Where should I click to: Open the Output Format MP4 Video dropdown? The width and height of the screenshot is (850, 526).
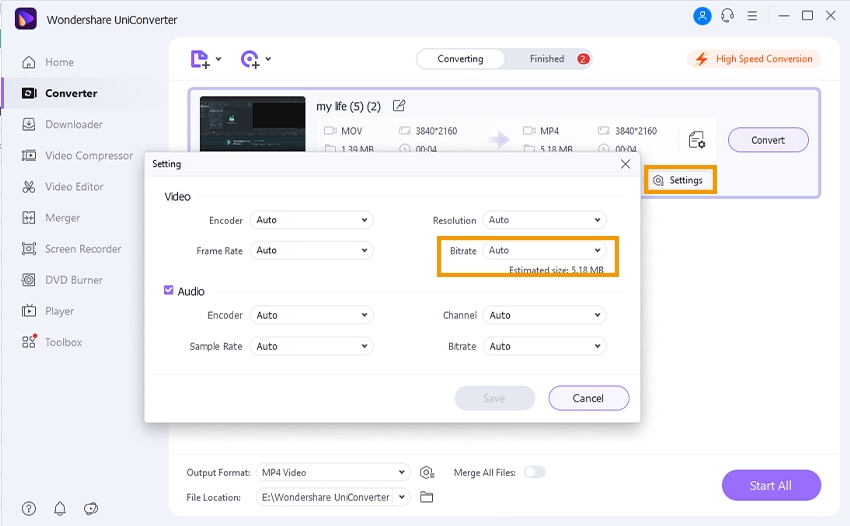coord(333,472)
